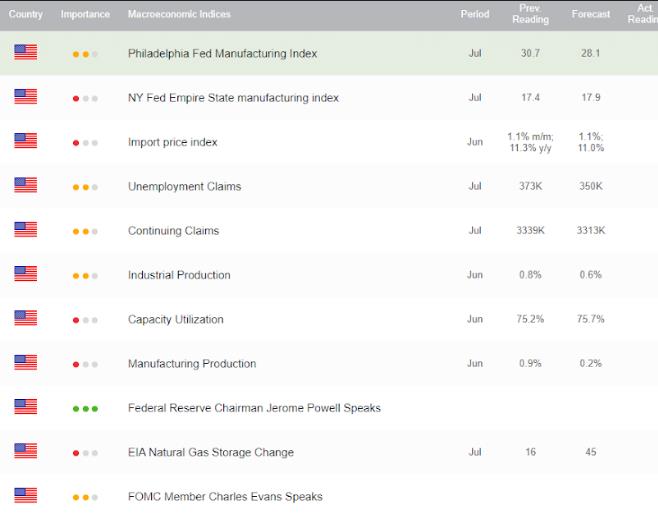The width and height of the screenshot is (658, 514).
Task: Select Continuing Claims previous reading 3339K
Action: (530, 230)
